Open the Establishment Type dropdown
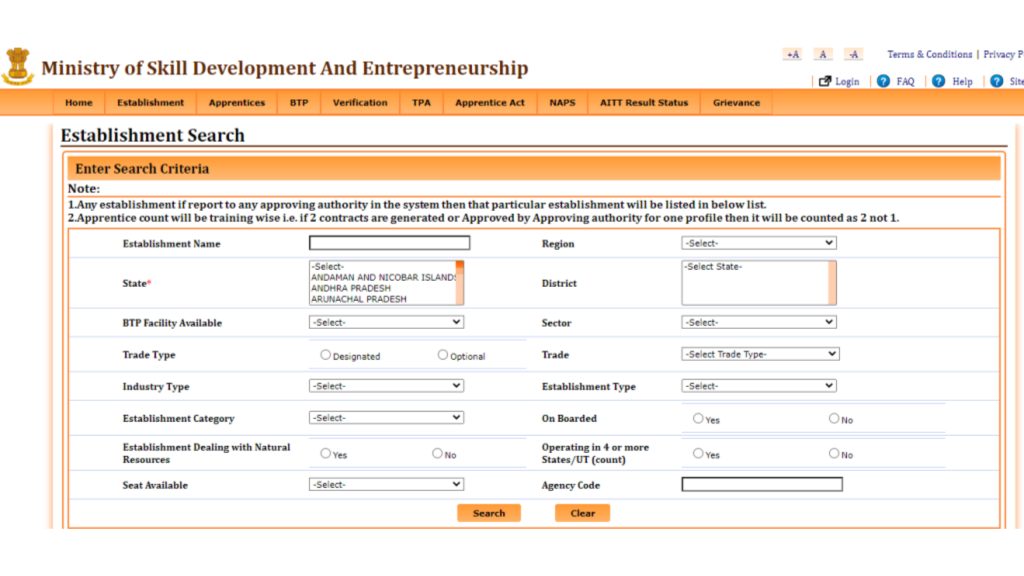The width and height of the screenshot is (1024, 576). (x=759, y=386)
